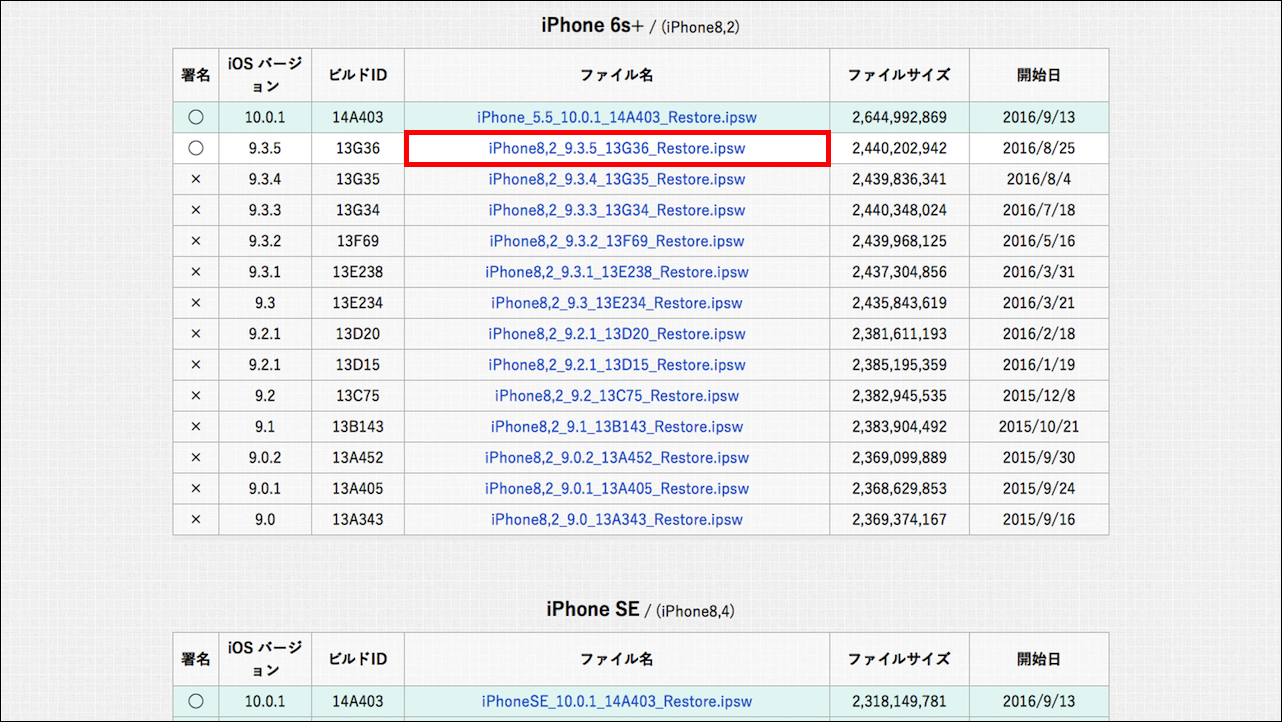Click the ビルドID header in iPhone 6s+ table

(358, 75)
